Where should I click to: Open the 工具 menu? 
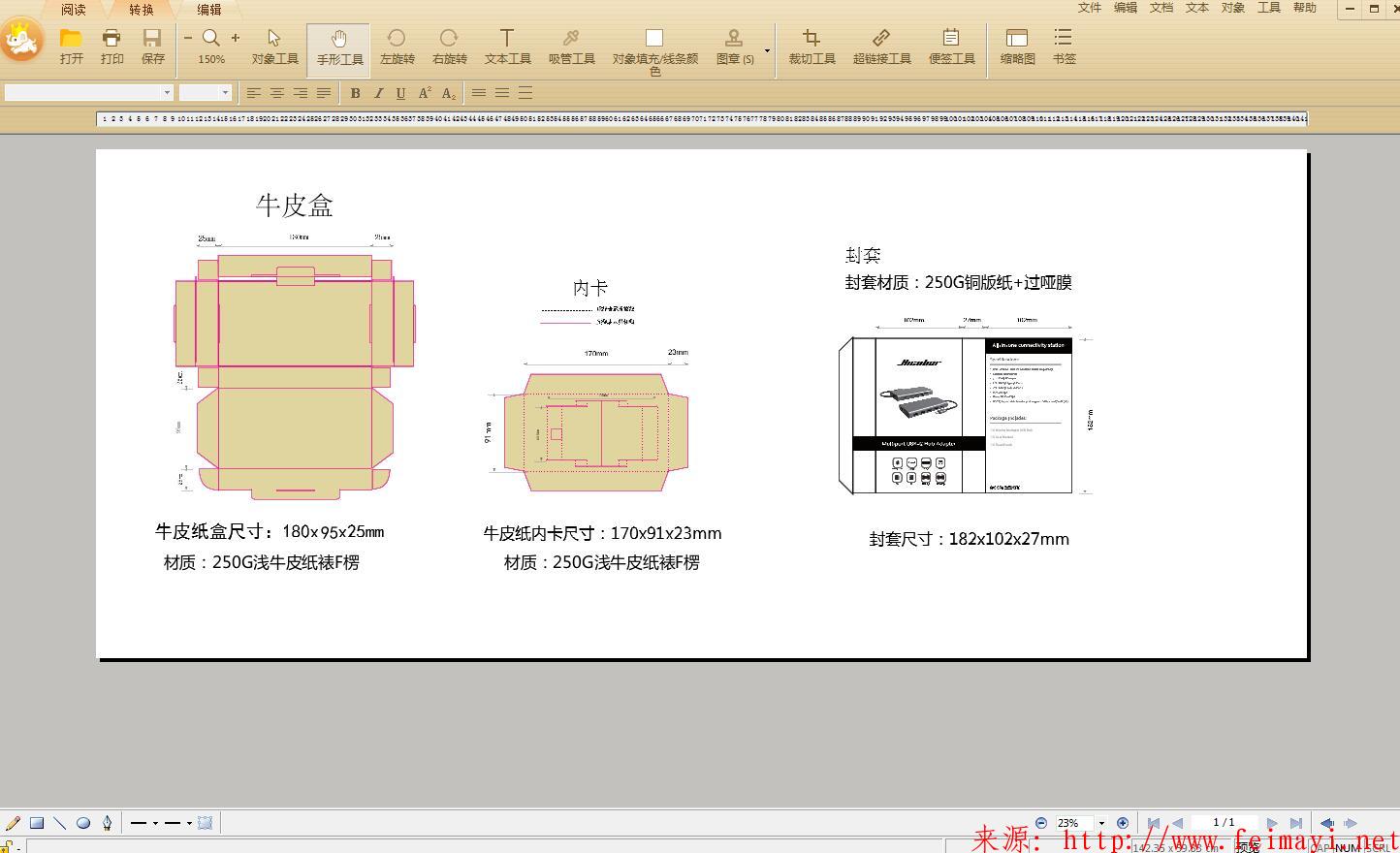pyautogui.click(x=1268, y=7)
